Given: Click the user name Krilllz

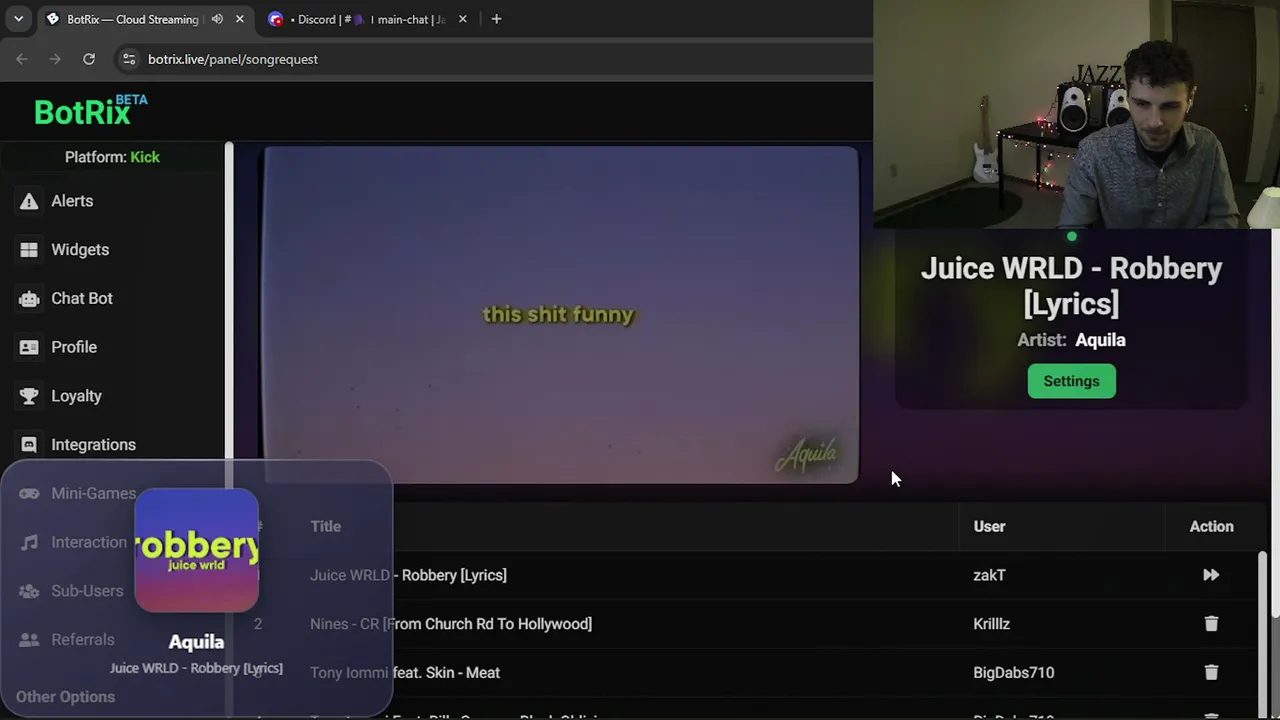Looking at the screenshot, I should tap(991, 624).
